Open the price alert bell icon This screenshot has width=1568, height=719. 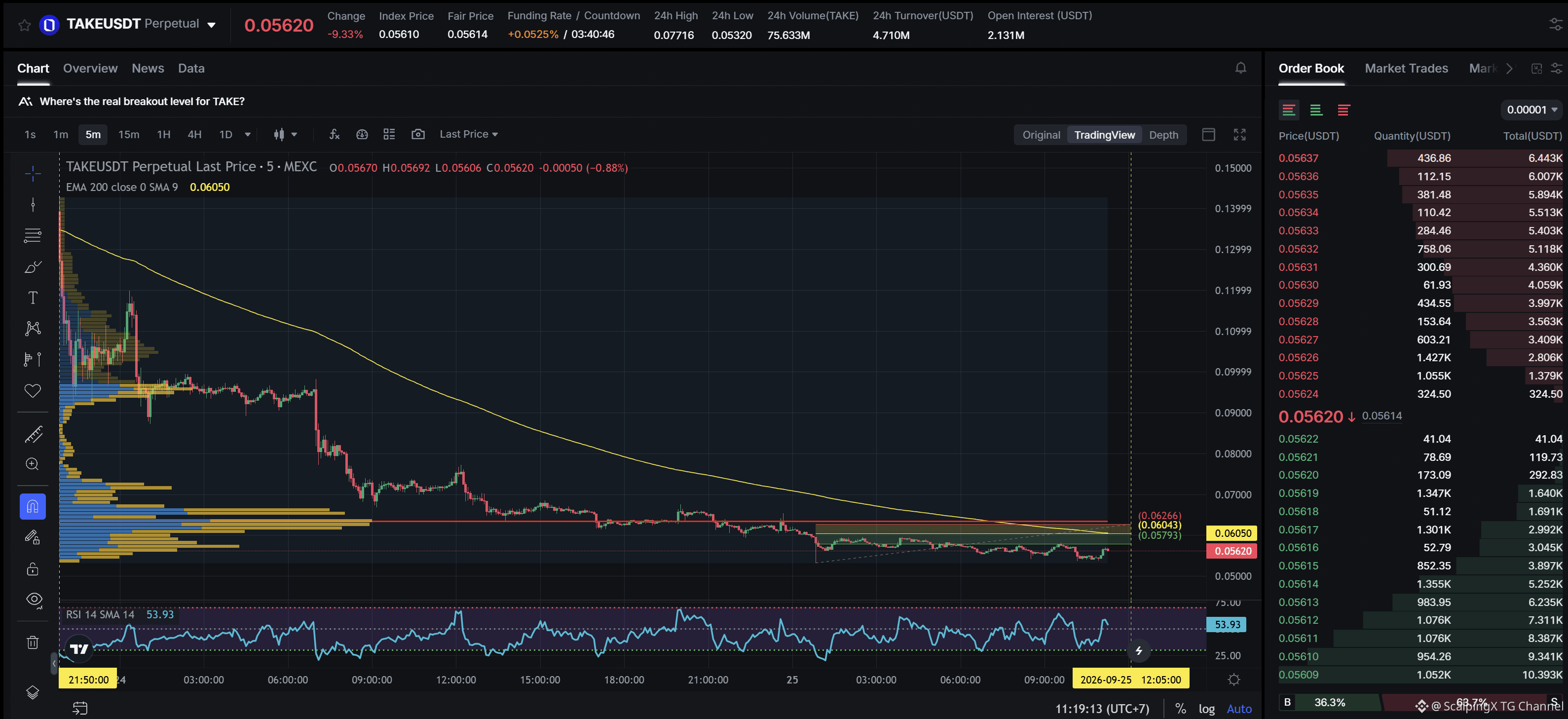coord(1240,68)
